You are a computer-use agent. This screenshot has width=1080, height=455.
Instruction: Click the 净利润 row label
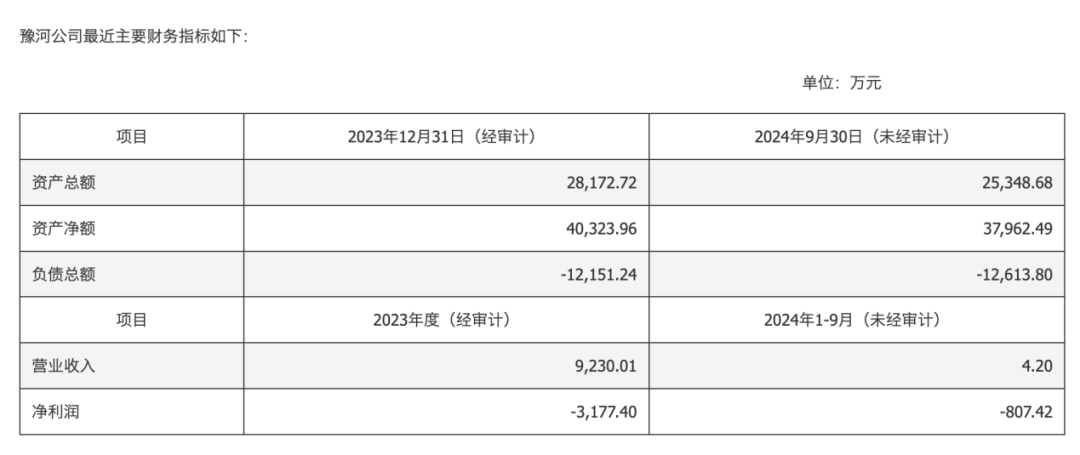pyautogui.click(x=56, y=411)
